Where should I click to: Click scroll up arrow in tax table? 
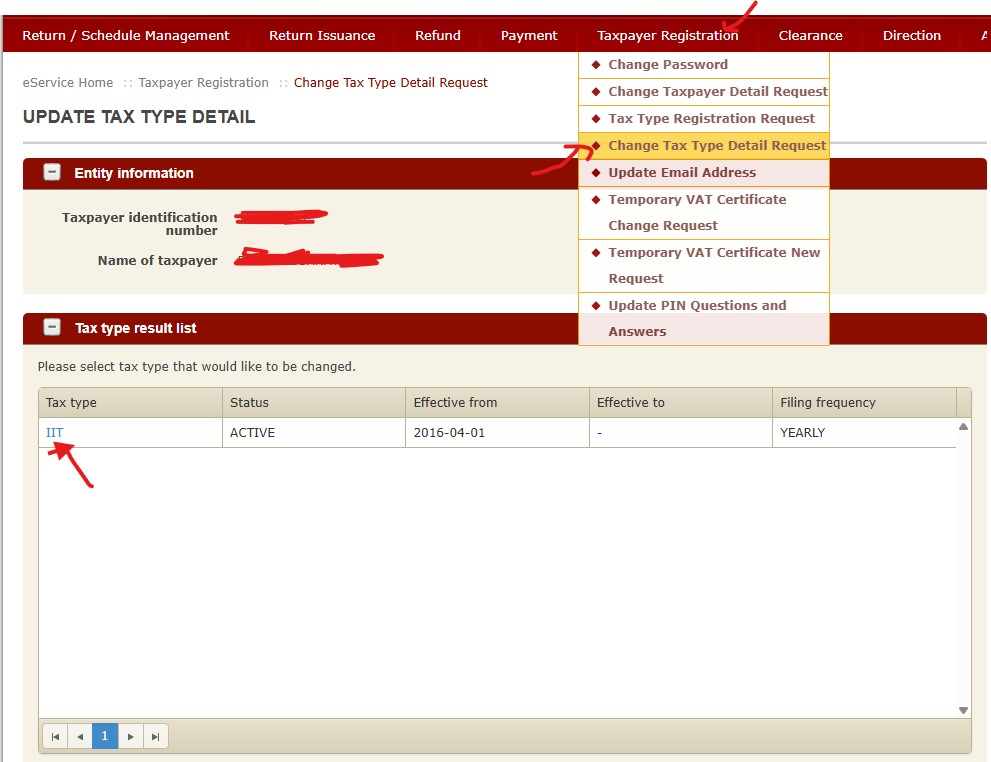(963, 427)
